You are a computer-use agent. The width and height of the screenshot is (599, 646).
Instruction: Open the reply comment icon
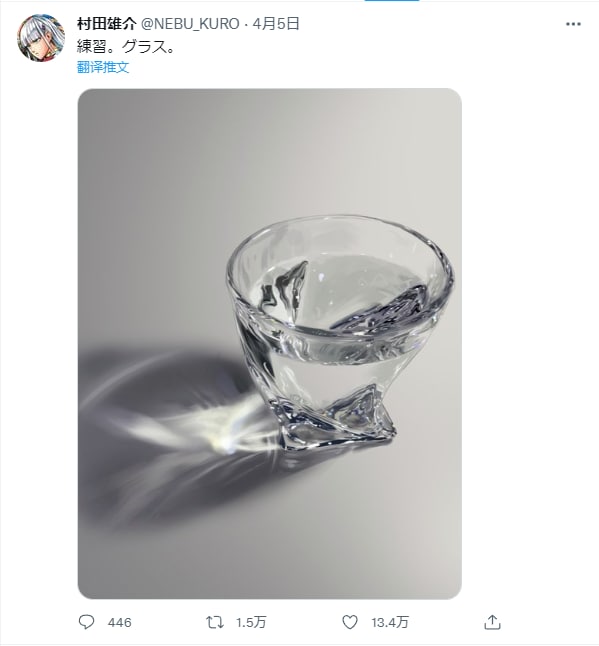87,622
